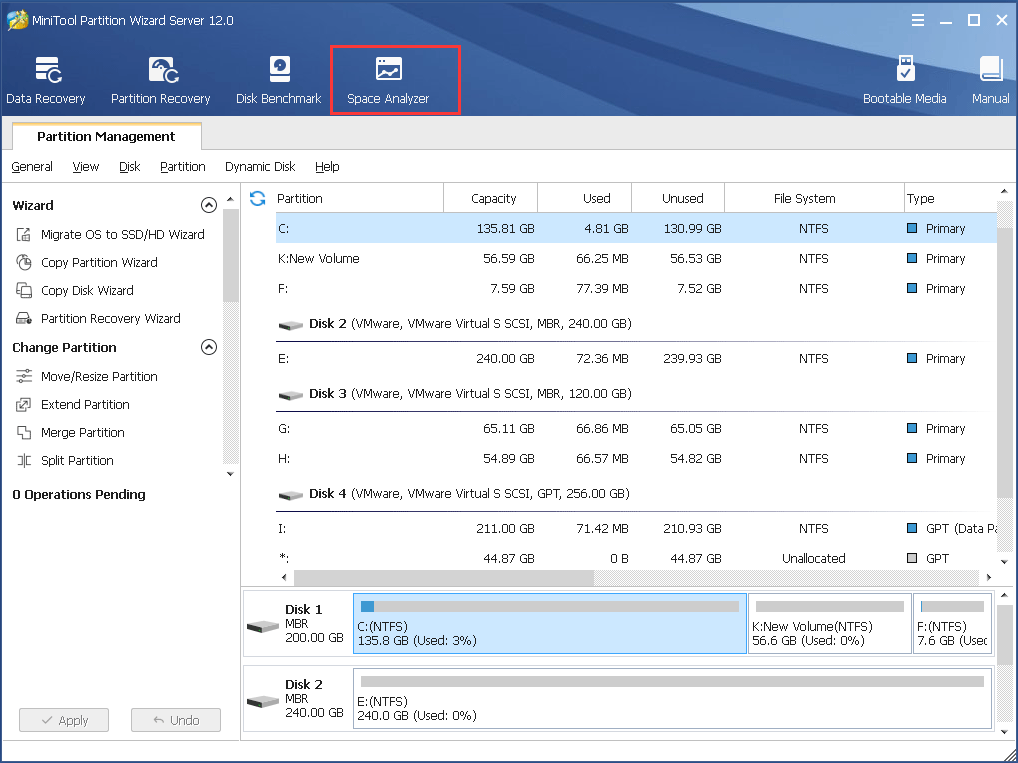The height and width of the screenshot is (763, 1018).
Task: Click the Apply button
Action: 64,720
